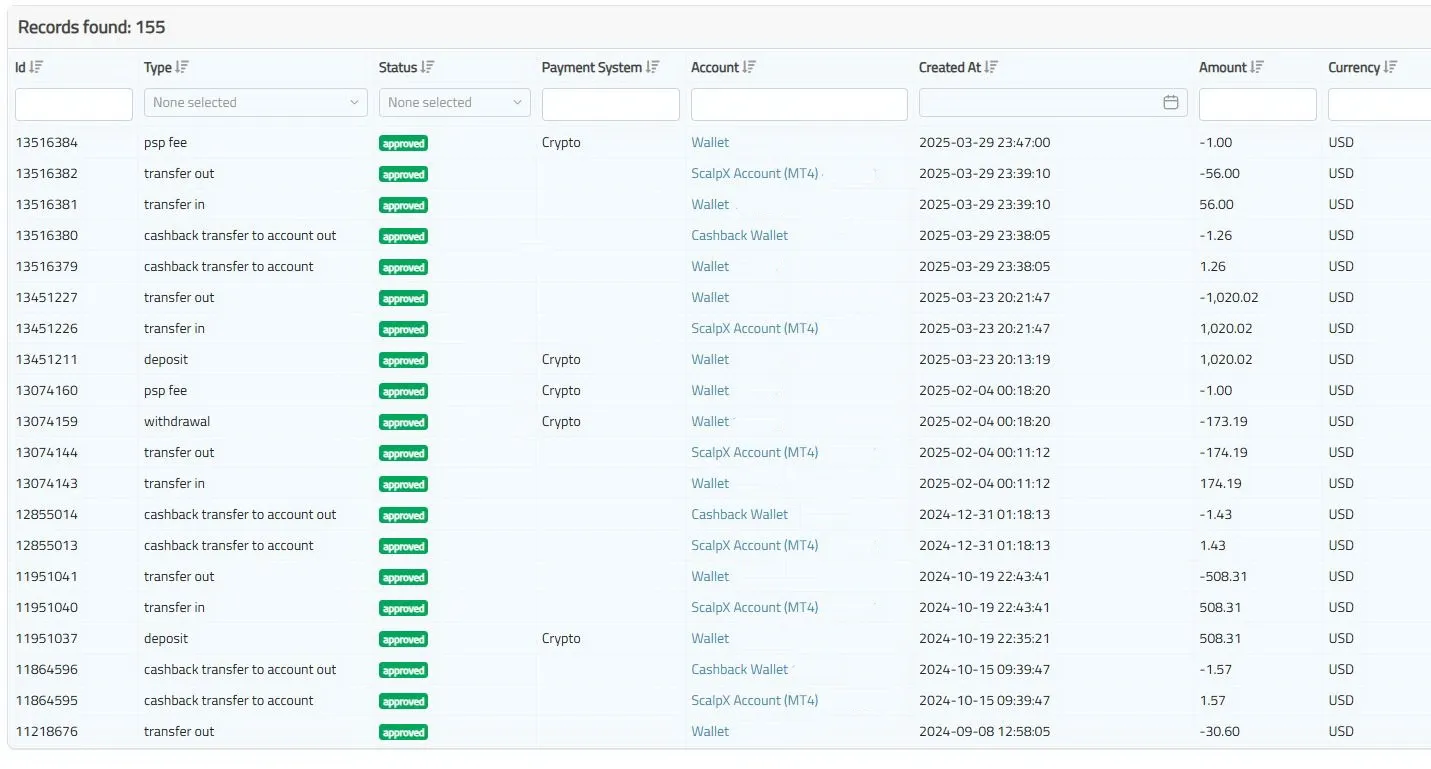Select Id cell 11951041
The width and height of the screenshot is (1431, 769).
tap(46, 576)
